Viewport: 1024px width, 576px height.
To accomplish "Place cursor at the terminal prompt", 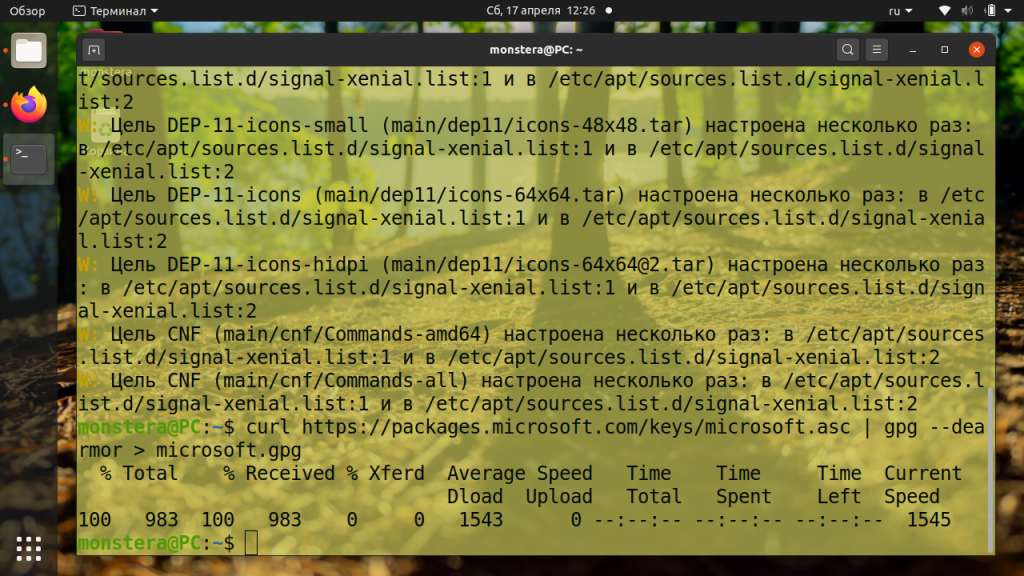I will [249, 542].
